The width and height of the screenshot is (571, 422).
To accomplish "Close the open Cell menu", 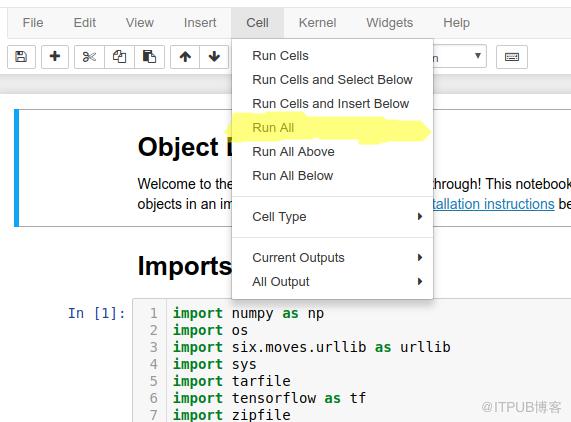I will point(257,23).
